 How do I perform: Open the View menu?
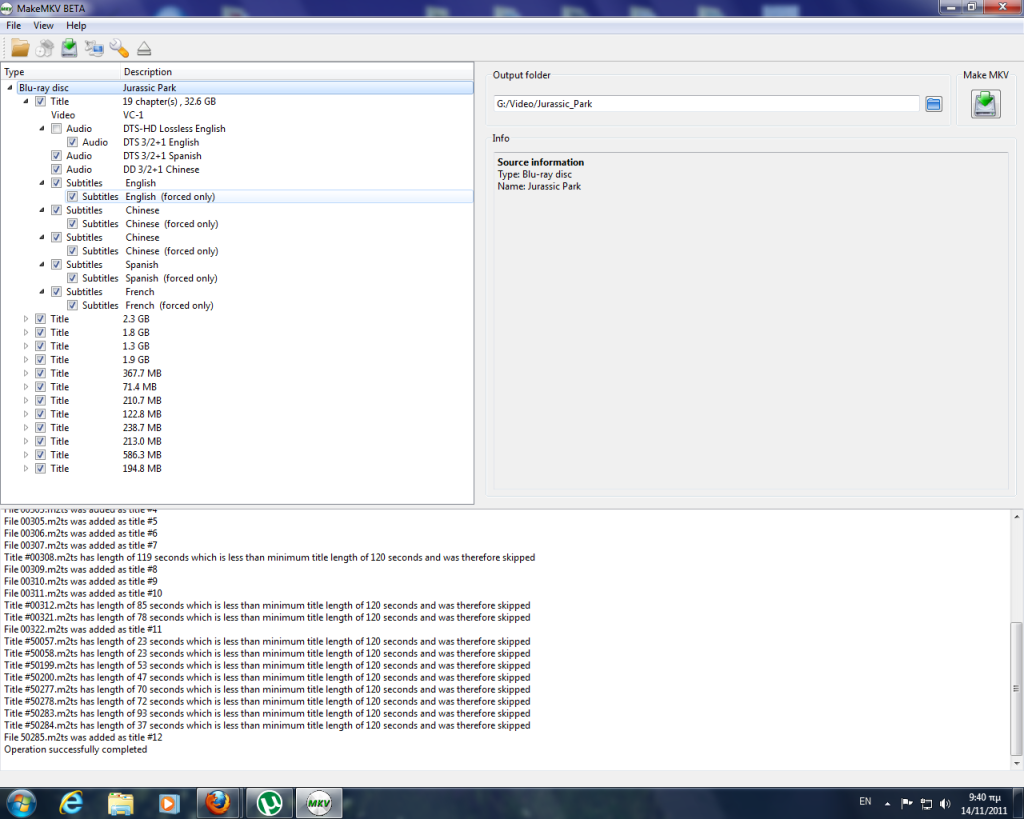click(x=44, y=25)
